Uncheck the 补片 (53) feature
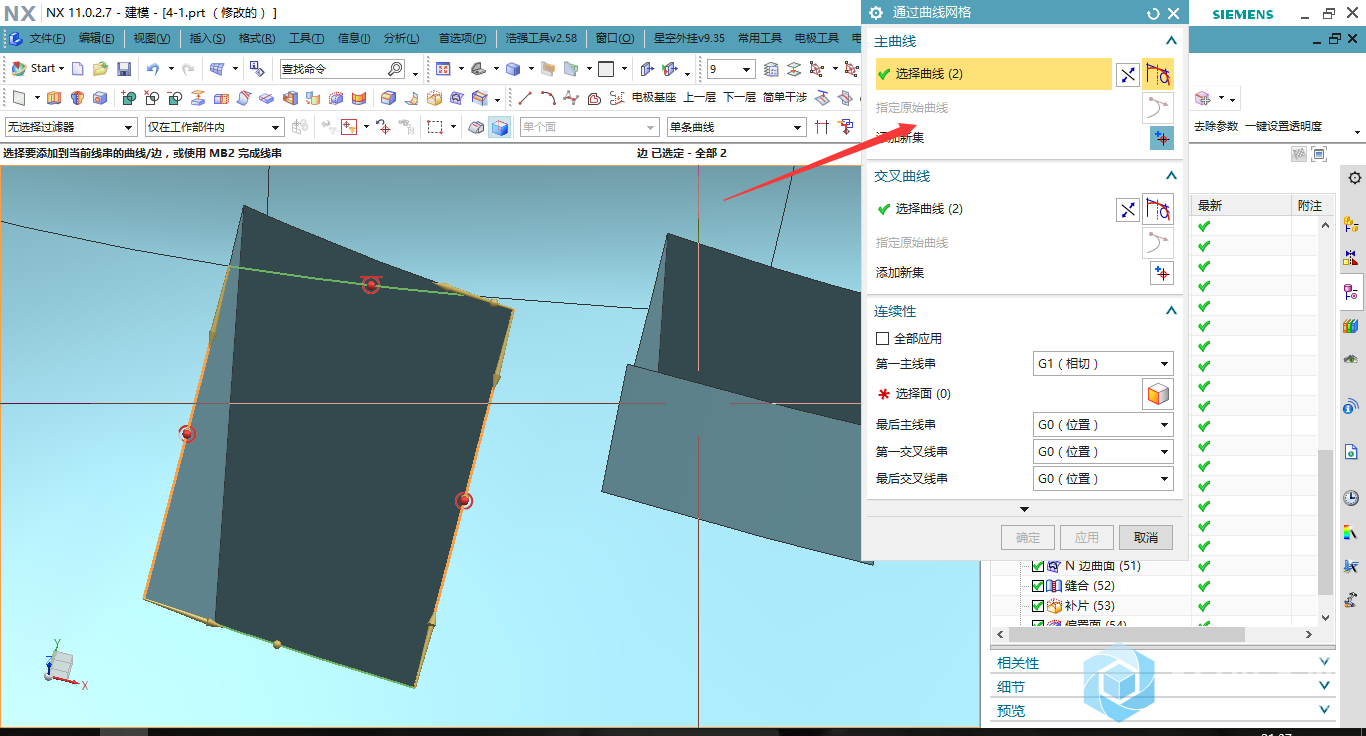 1037,606
